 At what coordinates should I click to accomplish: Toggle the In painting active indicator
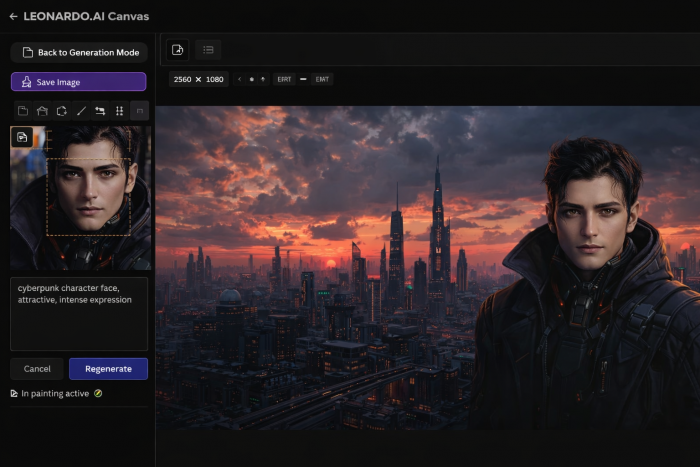click(98, 394)
